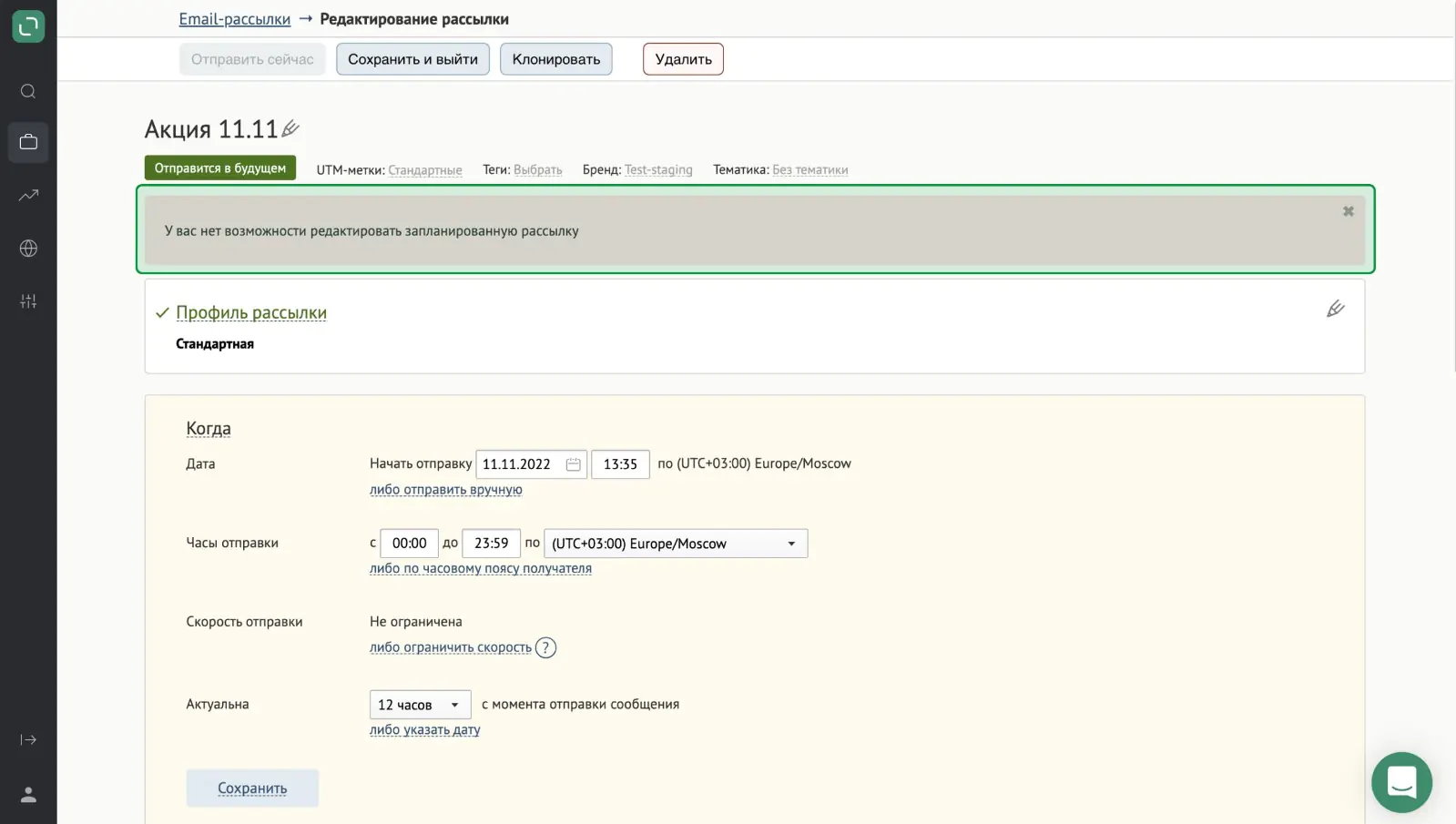1456x824 pixels.
Task: Expand the sidebar with arrow icon
Action: coord(28,739)
